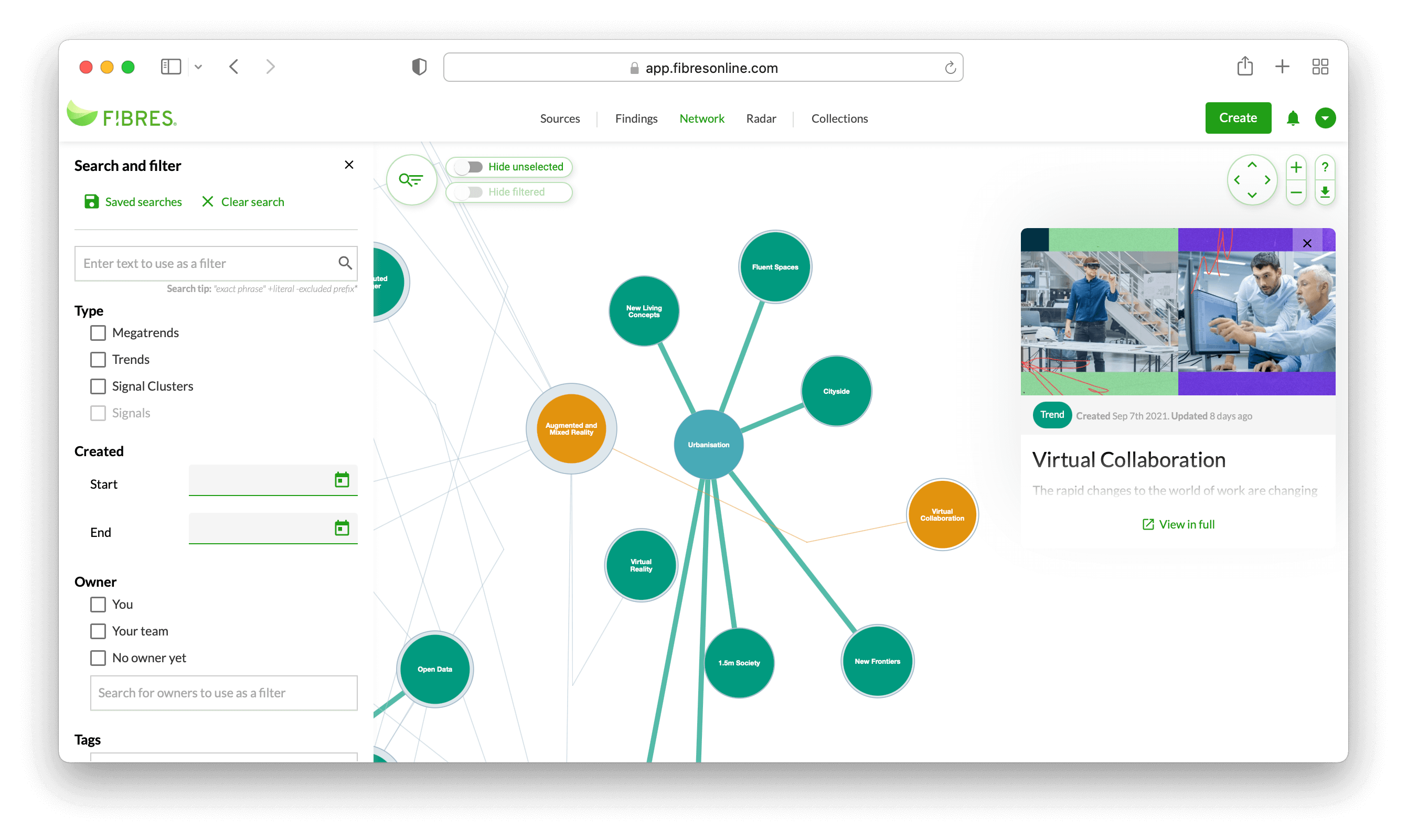This screenshot has height=840, width=1407.
Task: Enable the Signals checkbox filter
Action: 98,411
